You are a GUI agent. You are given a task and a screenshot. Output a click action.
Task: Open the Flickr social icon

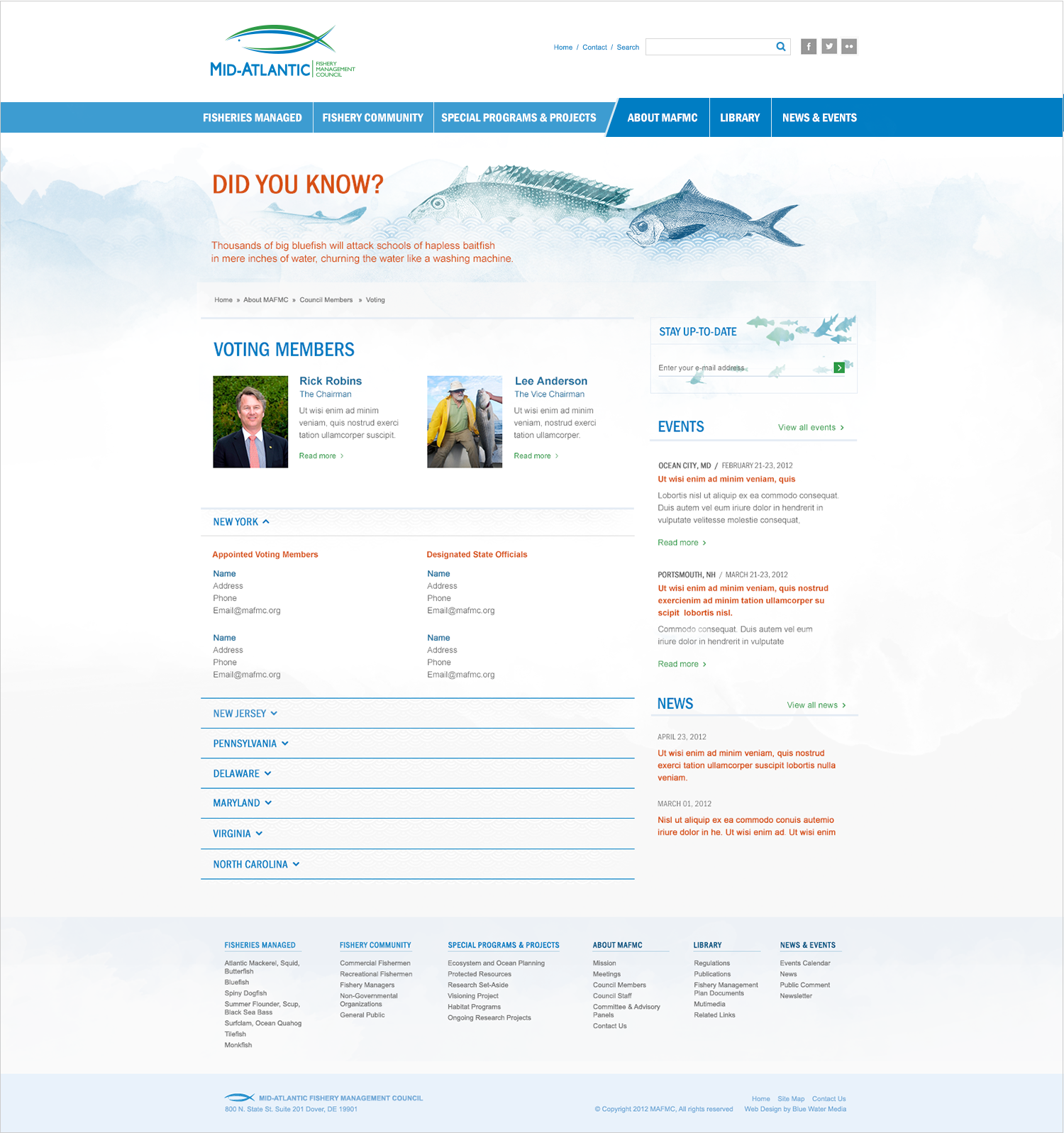tap(849, 47)
